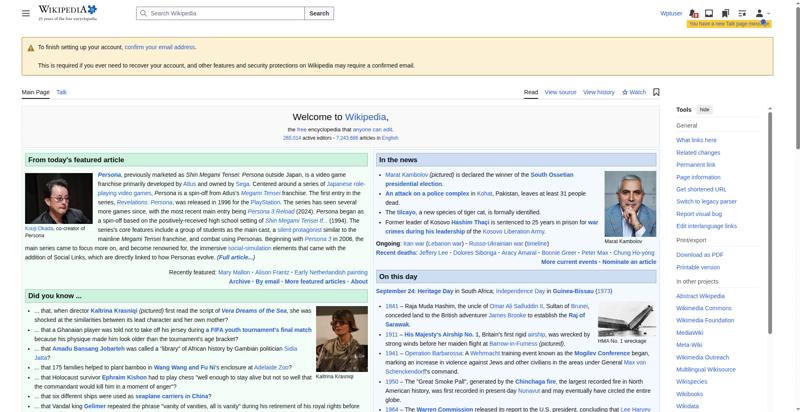Open Abstract Wikipedia project link

pyautogui.click(x=700, y=296)
